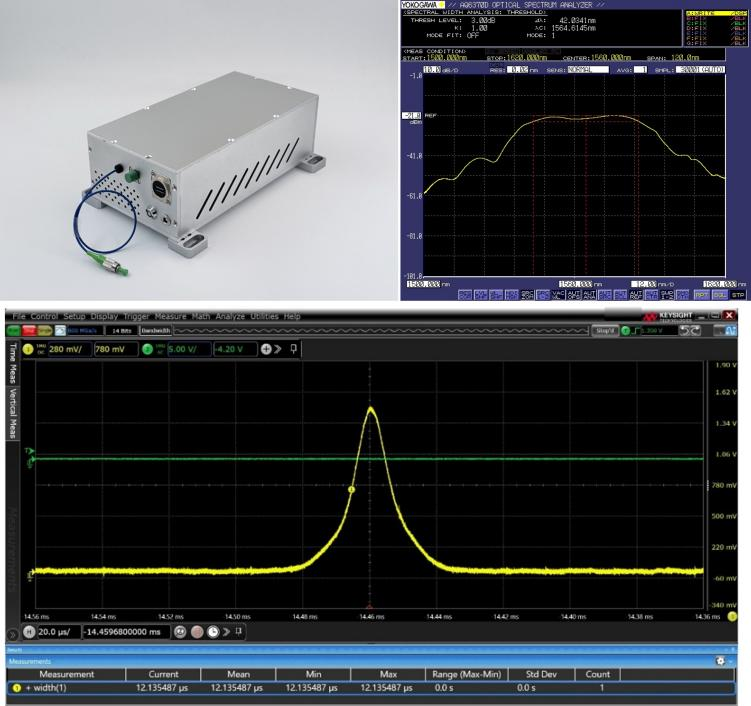The image size is (751, 706).
Task: Open the Trigger menu
Action: click(135, 316)
